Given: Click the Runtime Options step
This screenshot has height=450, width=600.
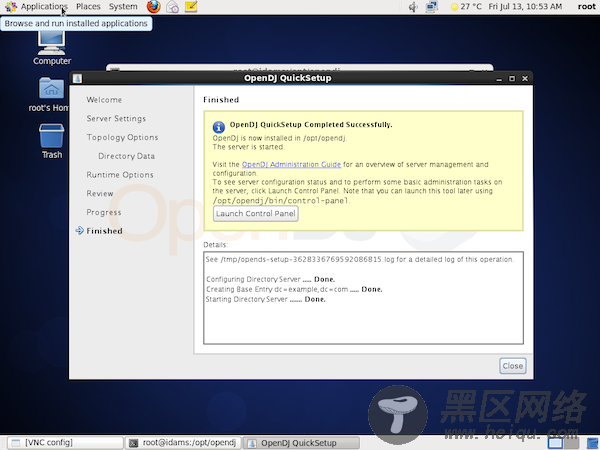Looking at the screenshot, I should (120, 175).
